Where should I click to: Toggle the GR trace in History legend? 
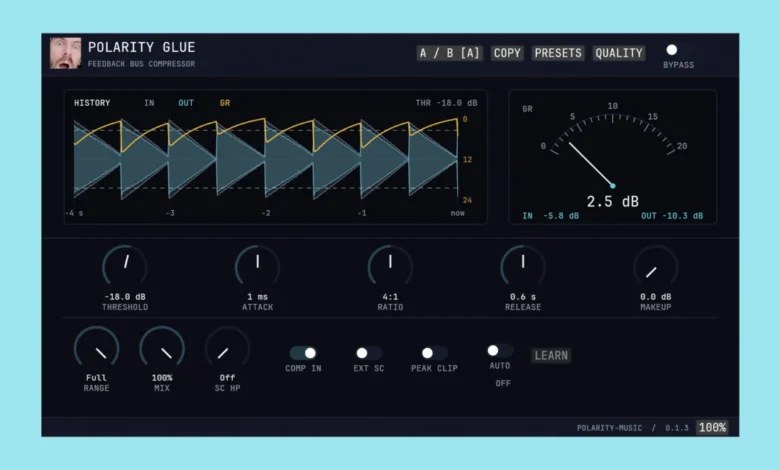(225, 103)
